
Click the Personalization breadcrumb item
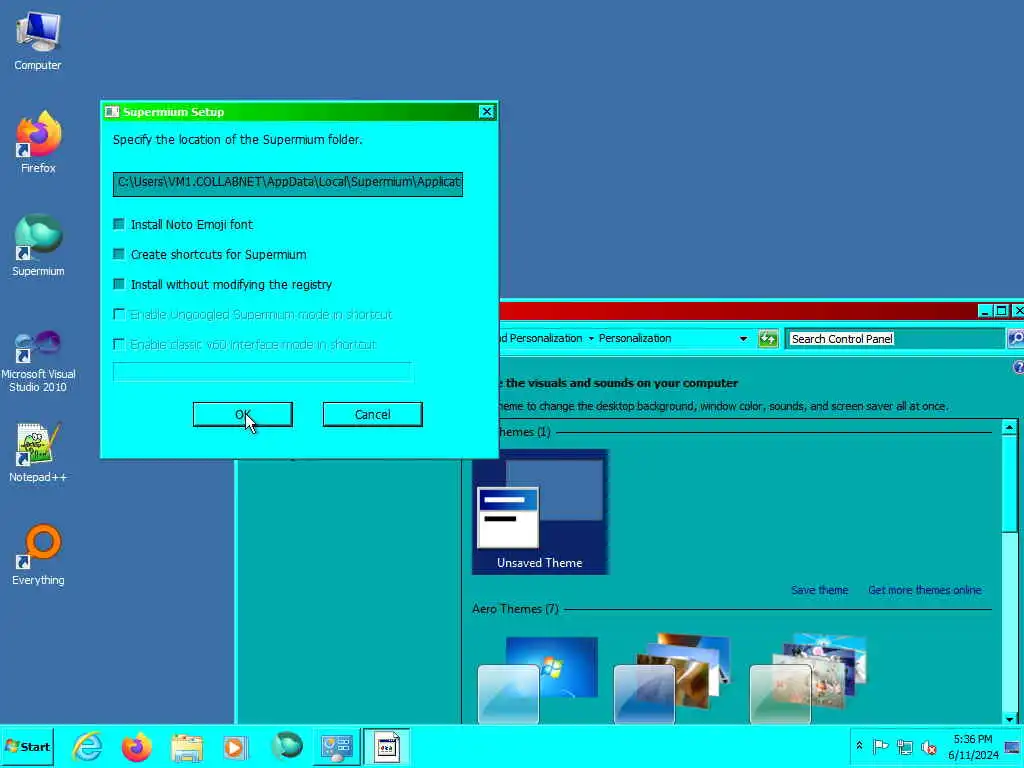pyautogui.click(x=635, y=338)
